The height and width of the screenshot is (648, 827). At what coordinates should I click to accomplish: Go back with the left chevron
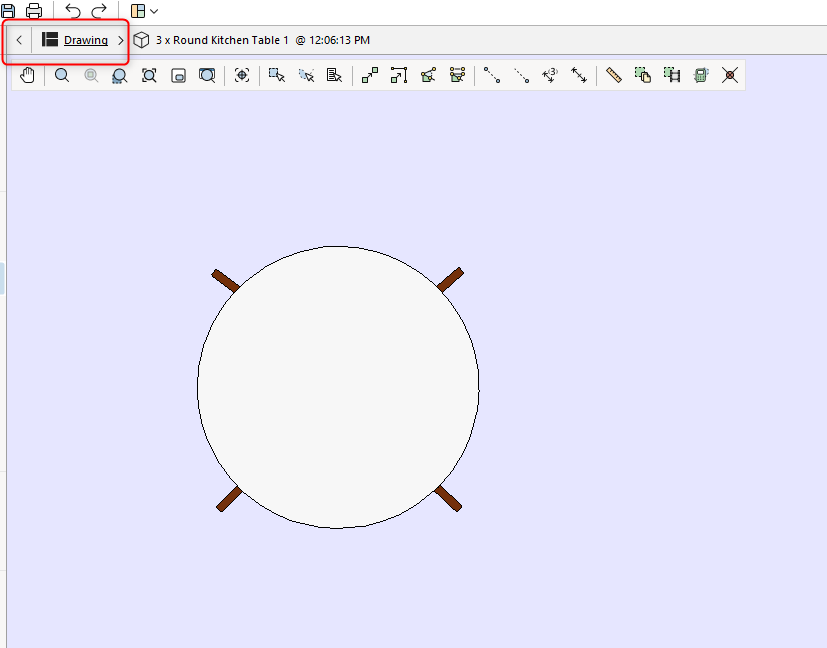(x=19, y=40)
